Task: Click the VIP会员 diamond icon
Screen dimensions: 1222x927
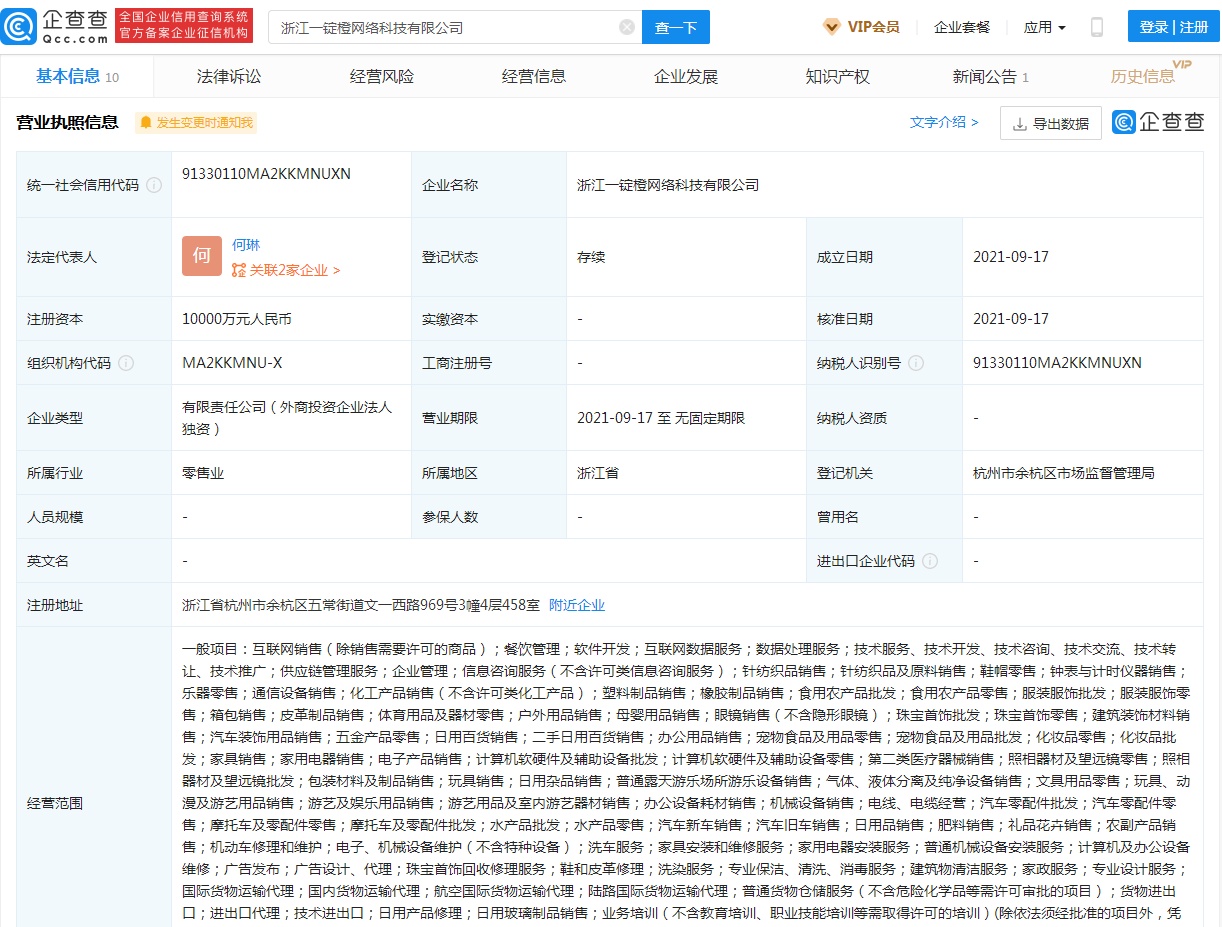Action: [x=832, y=27]
